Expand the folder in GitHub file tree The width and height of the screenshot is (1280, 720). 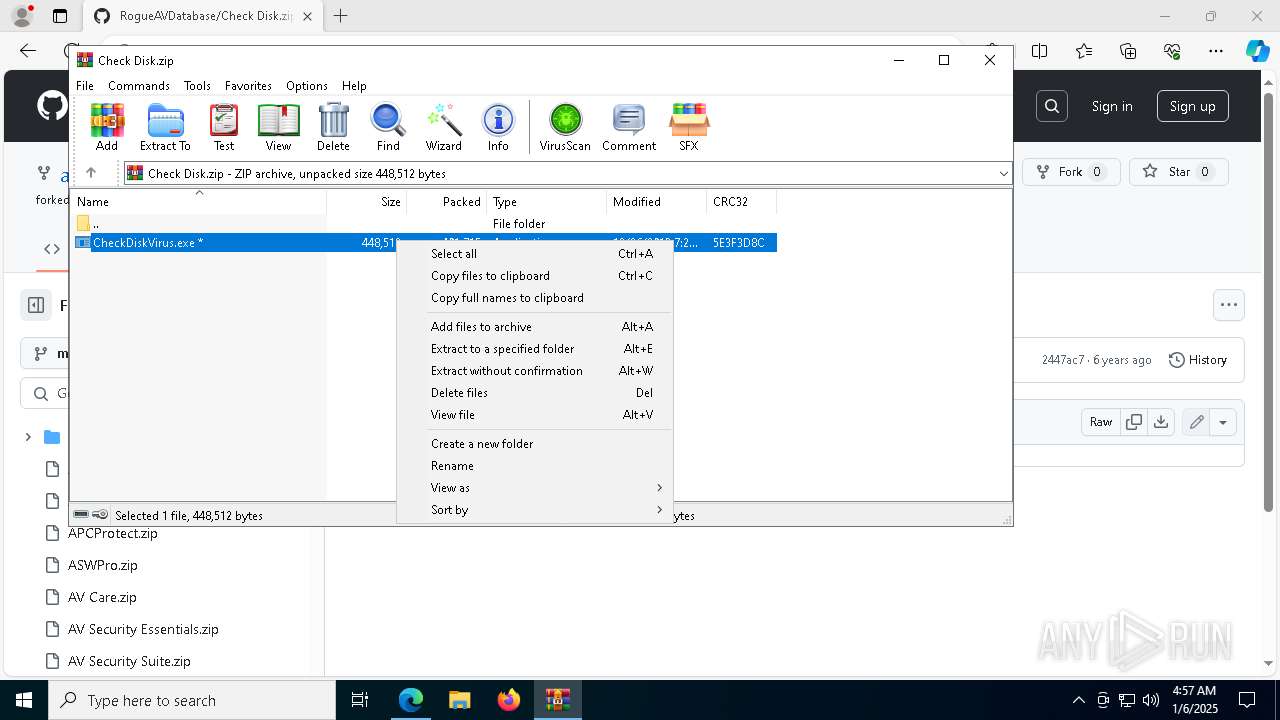point(28,437)
